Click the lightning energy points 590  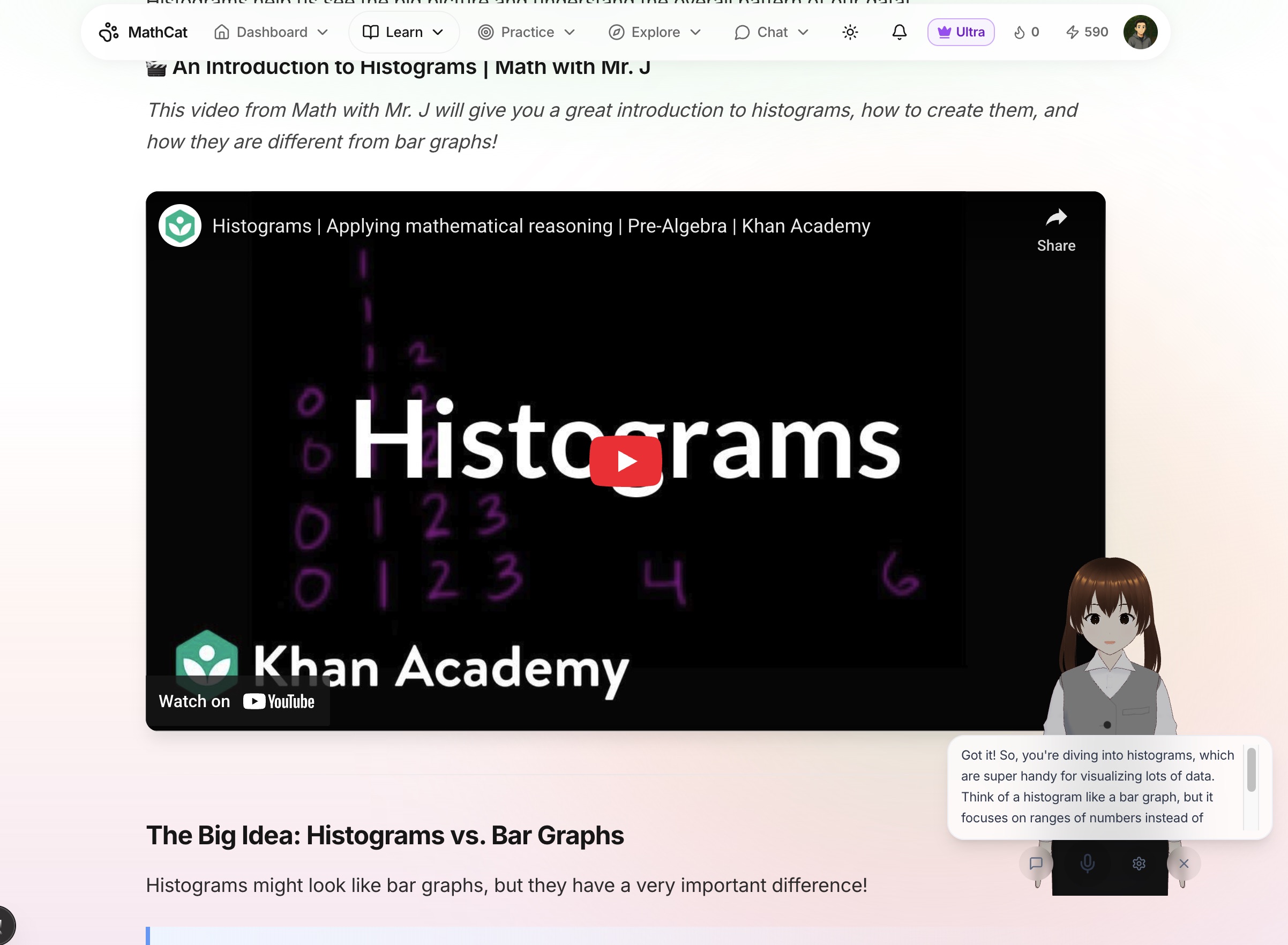coord(1087,32)
